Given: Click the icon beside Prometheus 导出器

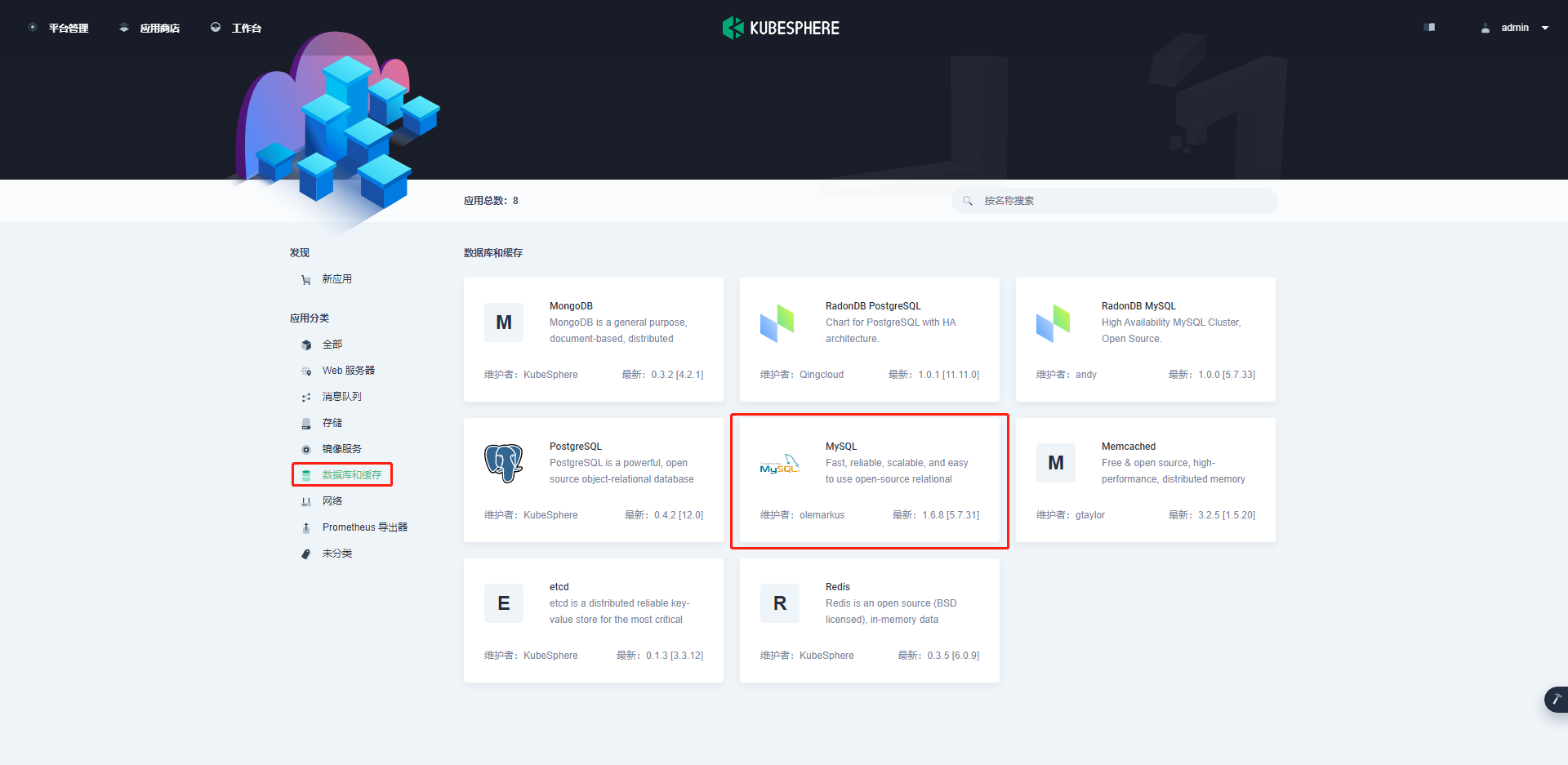Looking at the screenshot, I should point(306,527).
